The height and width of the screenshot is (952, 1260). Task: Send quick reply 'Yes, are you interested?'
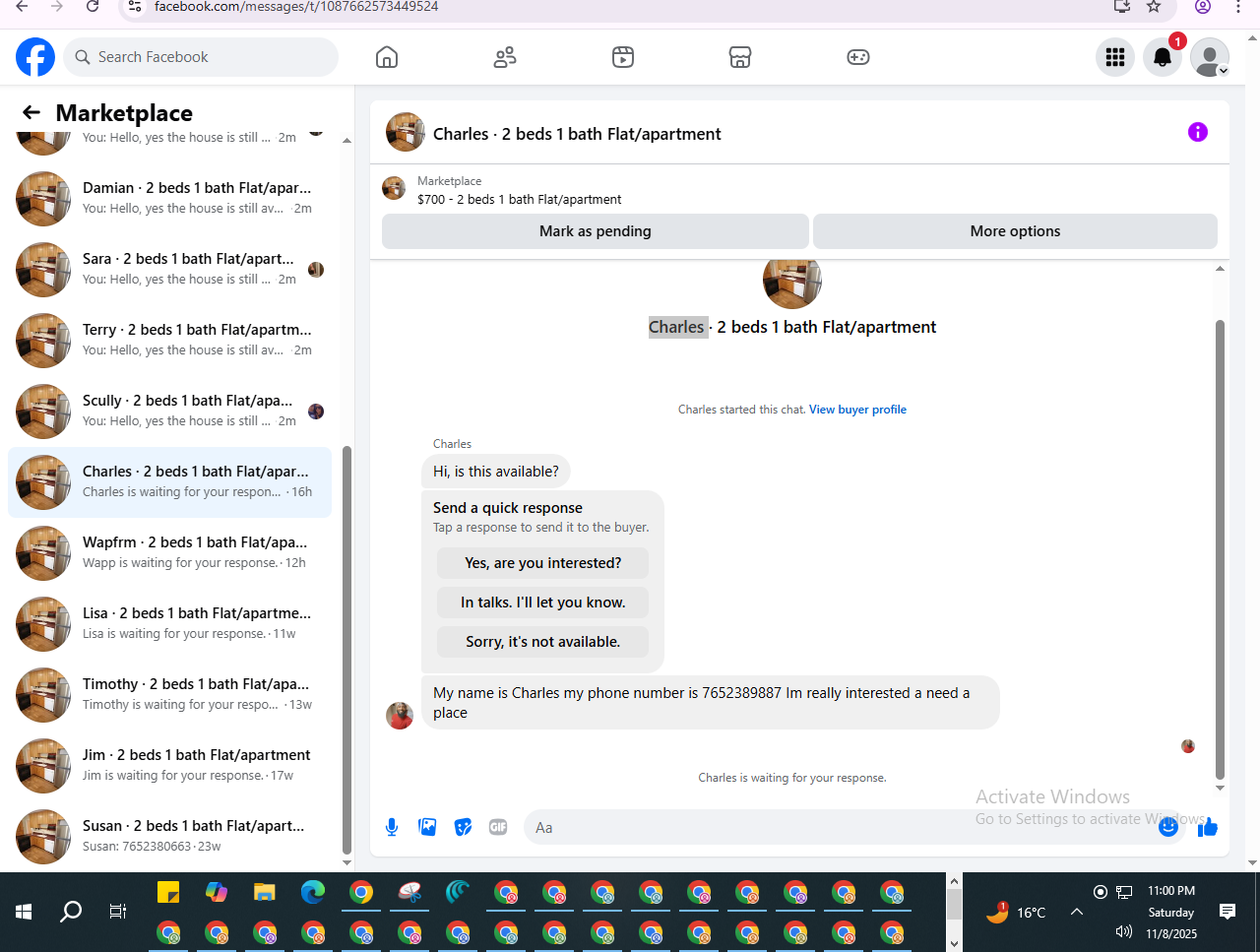pyautogui.click(x=542, y=563)
